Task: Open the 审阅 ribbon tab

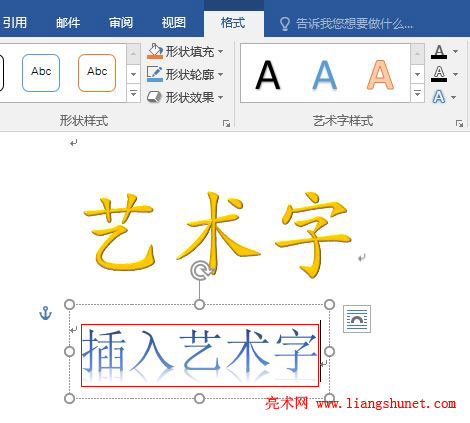Action: tap(121, 23)
